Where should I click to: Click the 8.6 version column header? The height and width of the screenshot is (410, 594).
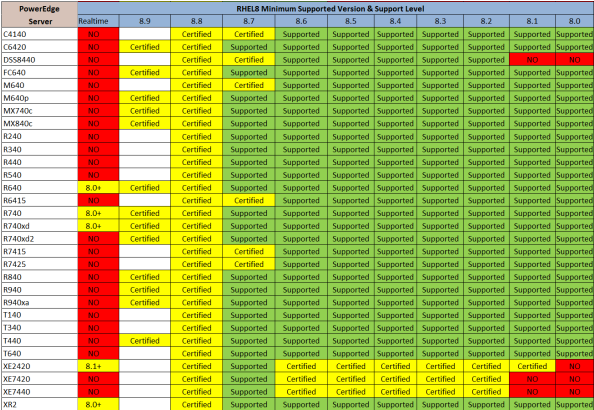point(301,21)
